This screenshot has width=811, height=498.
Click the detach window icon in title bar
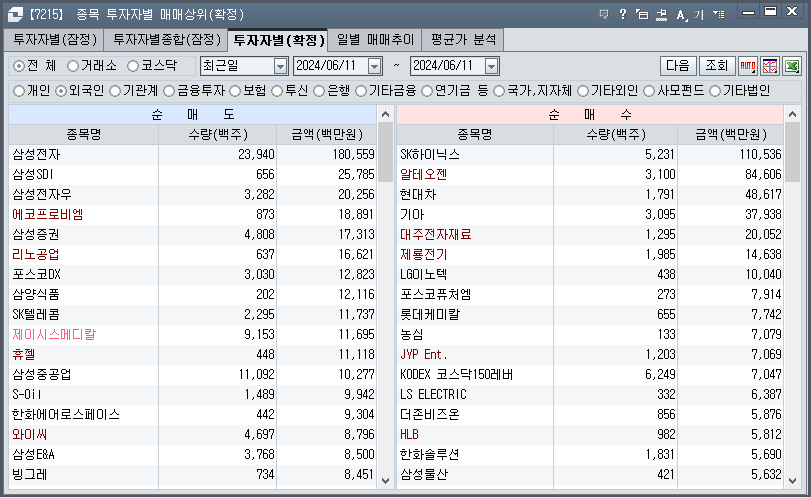click(x=642, y=14)
